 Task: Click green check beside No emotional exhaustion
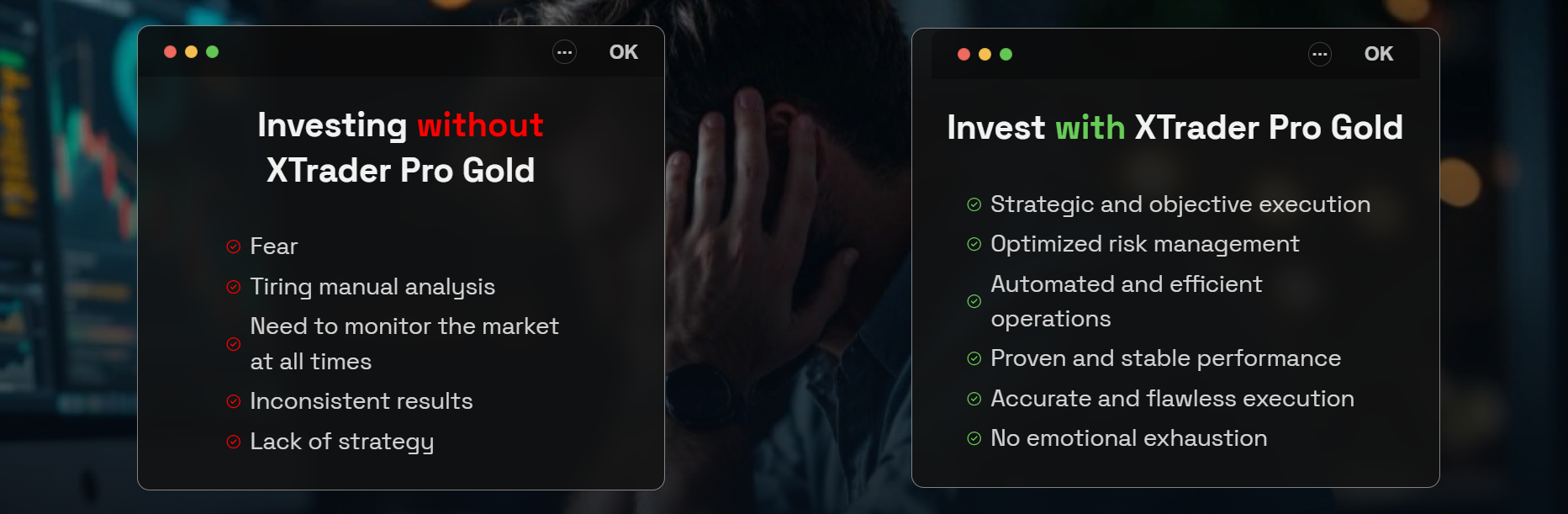[x=974, y=438]
